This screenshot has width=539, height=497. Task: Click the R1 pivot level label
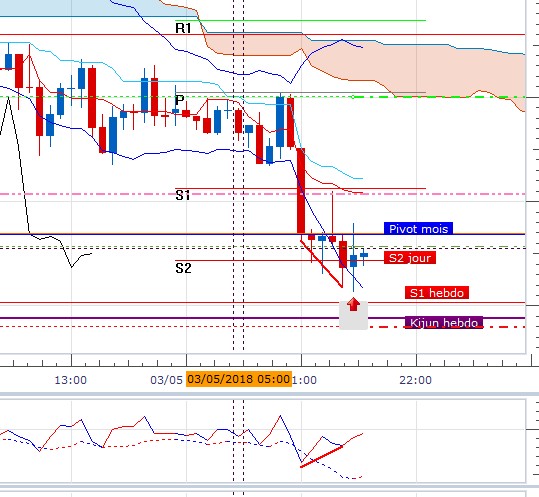tap(183, 28)
